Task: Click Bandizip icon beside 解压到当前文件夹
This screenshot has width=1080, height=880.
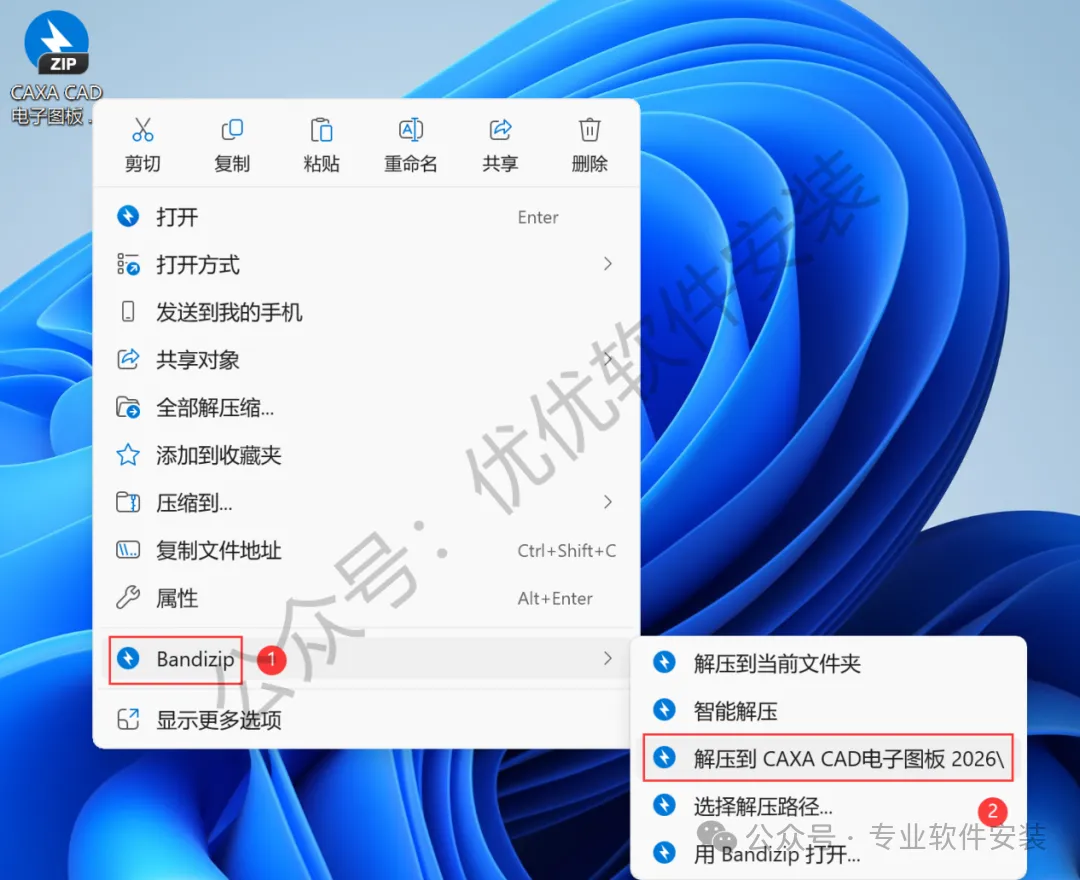Action: pos(664,662)
